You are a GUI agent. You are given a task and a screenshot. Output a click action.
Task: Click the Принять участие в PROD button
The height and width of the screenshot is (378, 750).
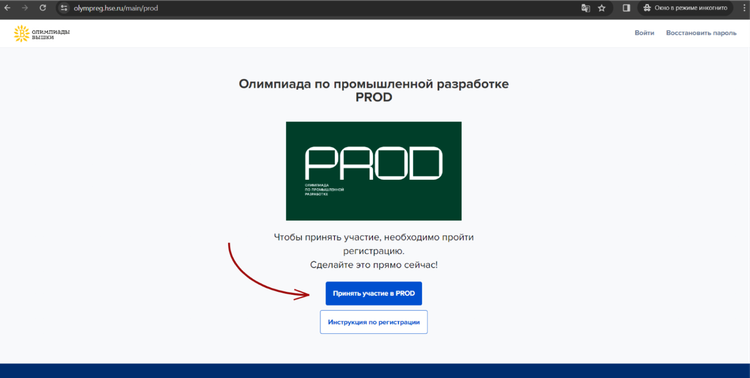tap(374, 293)
